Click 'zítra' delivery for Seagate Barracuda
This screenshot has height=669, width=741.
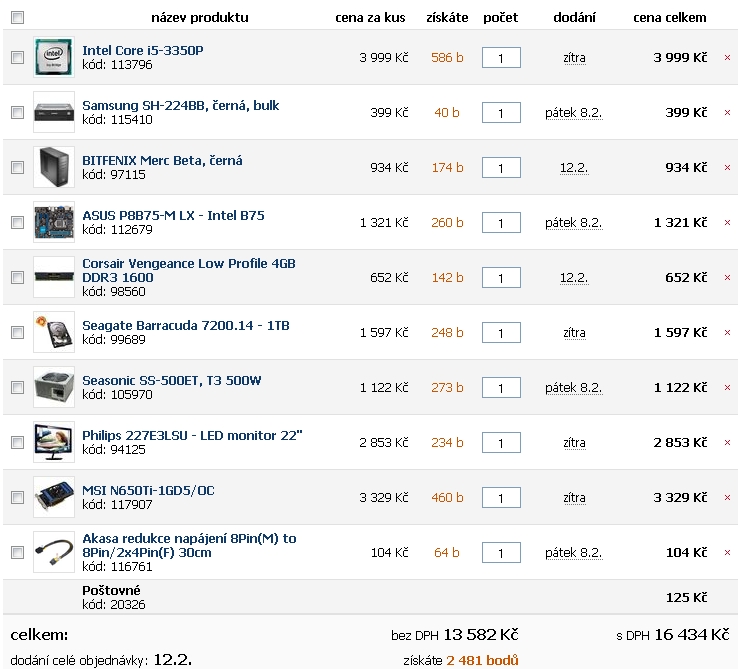click(574, 333)
